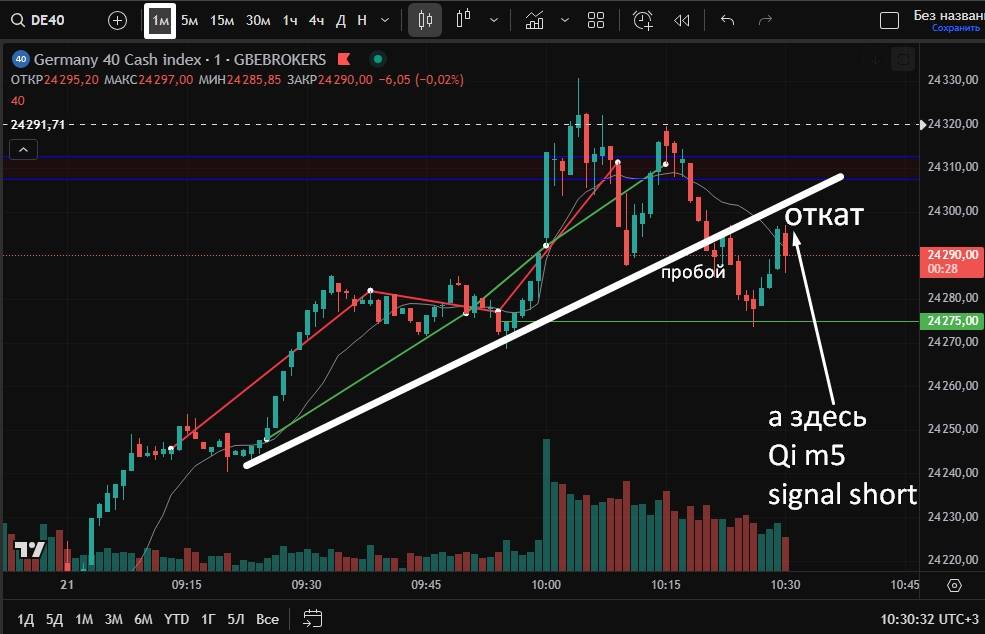Viewport: 985px width, 634px height.
Task: Select the Н weekly timeframe
Action: pos(362,21)
